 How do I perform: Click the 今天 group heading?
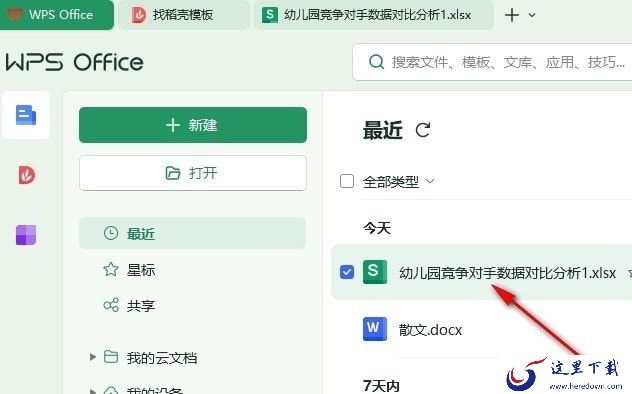click(377, 228)
